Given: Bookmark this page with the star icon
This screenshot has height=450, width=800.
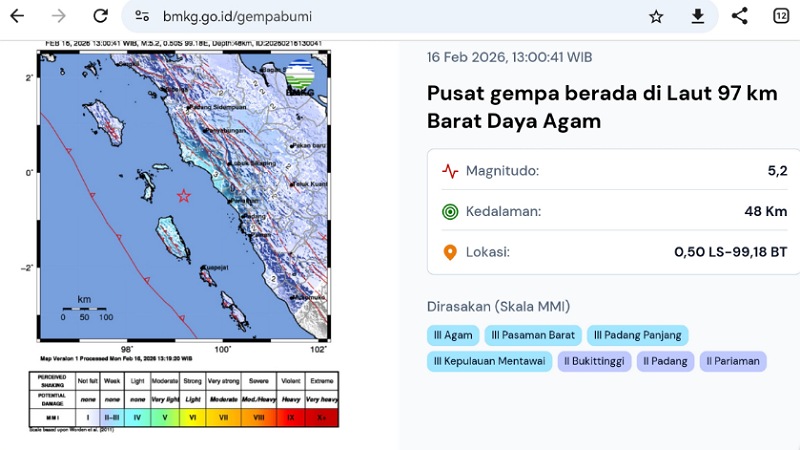Looking at the screenshot, I should [656, 16].
